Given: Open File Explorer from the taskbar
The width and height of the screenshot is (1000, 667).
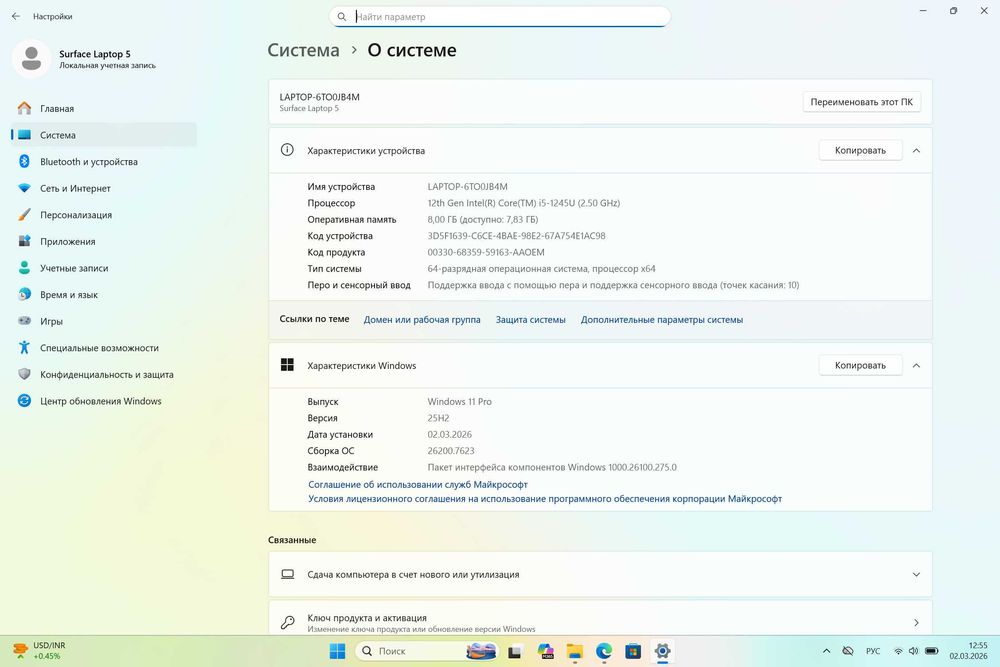Looking at the screenshot, I should coord(575,651).
